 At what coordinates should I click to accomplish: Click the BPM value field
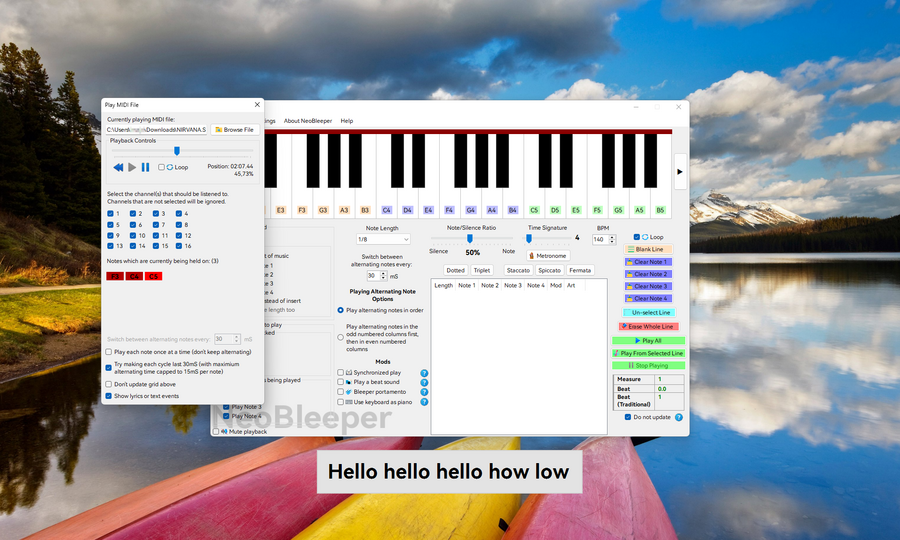pyautogui.click(x=600, y=239)
